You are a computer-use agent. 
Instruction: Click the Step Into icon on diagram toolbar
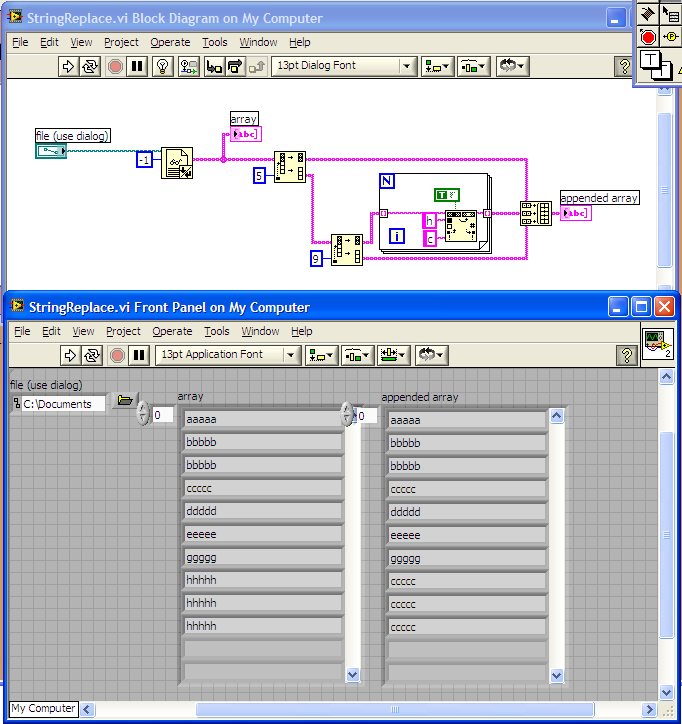214,66
